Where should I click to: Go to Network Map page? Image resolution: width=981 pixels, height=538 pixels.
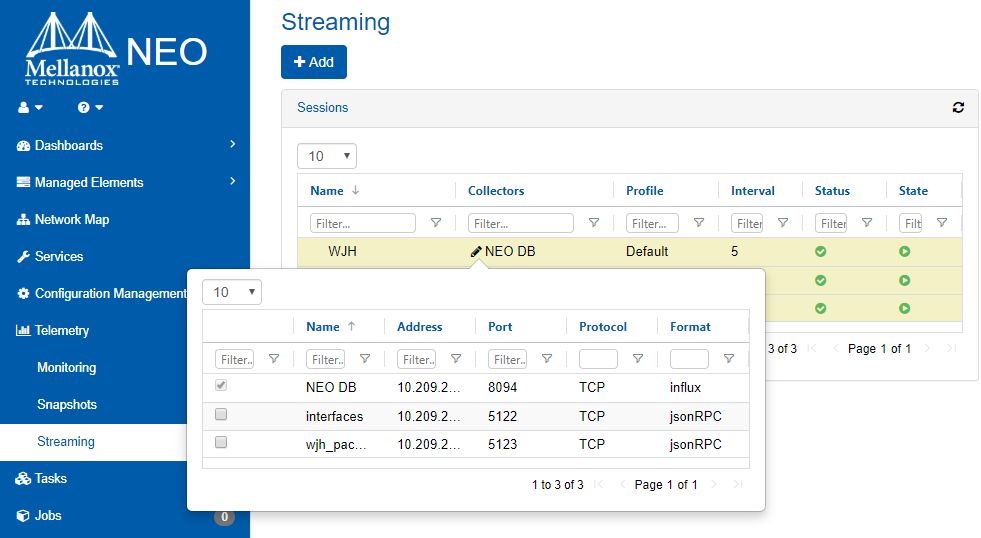72,219
